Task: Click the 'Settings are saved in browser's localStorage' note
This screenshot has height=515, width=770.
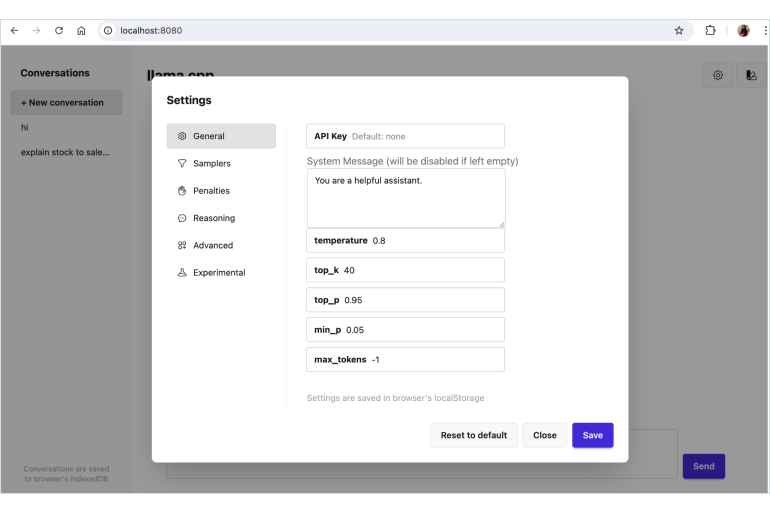Action: [x=395, y=398]
